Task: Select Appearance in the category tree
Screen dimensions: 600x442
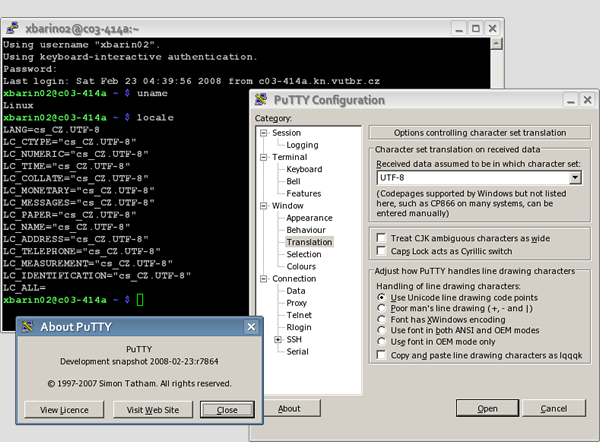Action: tap(309, 218)
